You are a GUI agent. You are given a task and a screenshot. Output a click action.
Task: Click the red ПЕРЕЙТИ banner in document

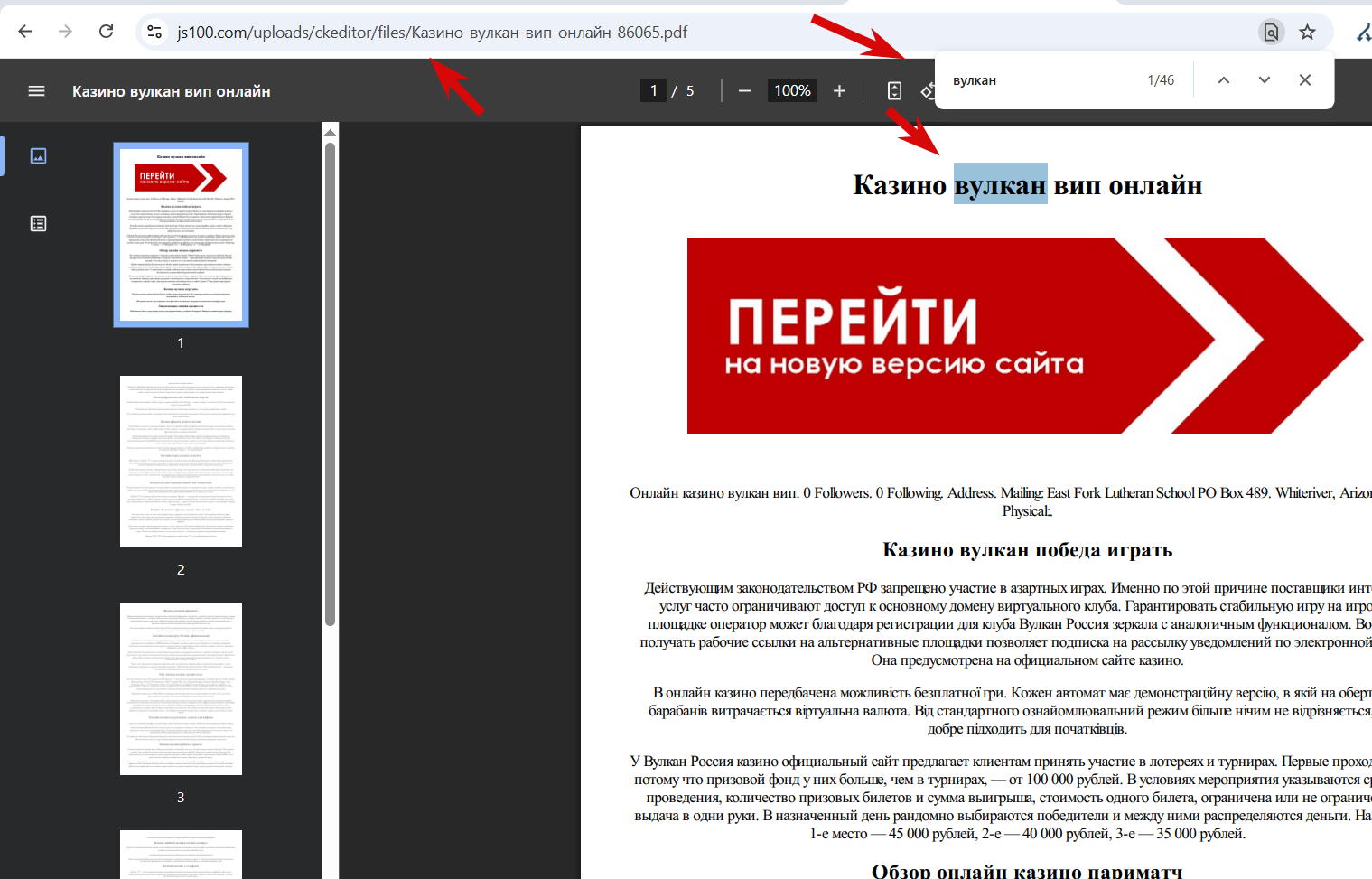coord(1025,336)
